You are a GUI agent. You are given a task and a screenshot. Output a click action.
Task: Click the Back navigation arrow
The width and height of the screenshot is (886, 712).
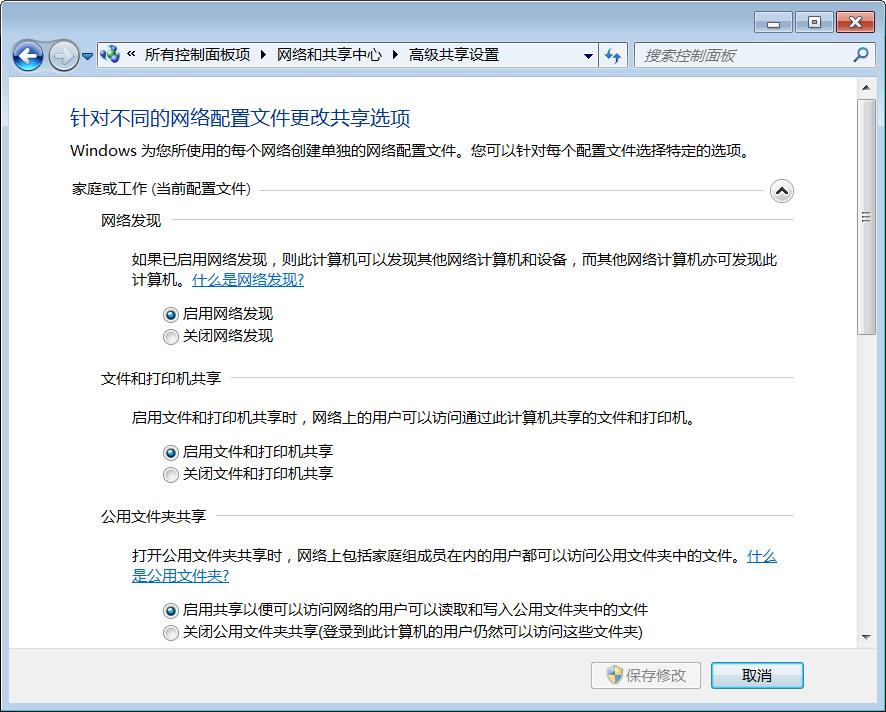[x=28, y=55]
